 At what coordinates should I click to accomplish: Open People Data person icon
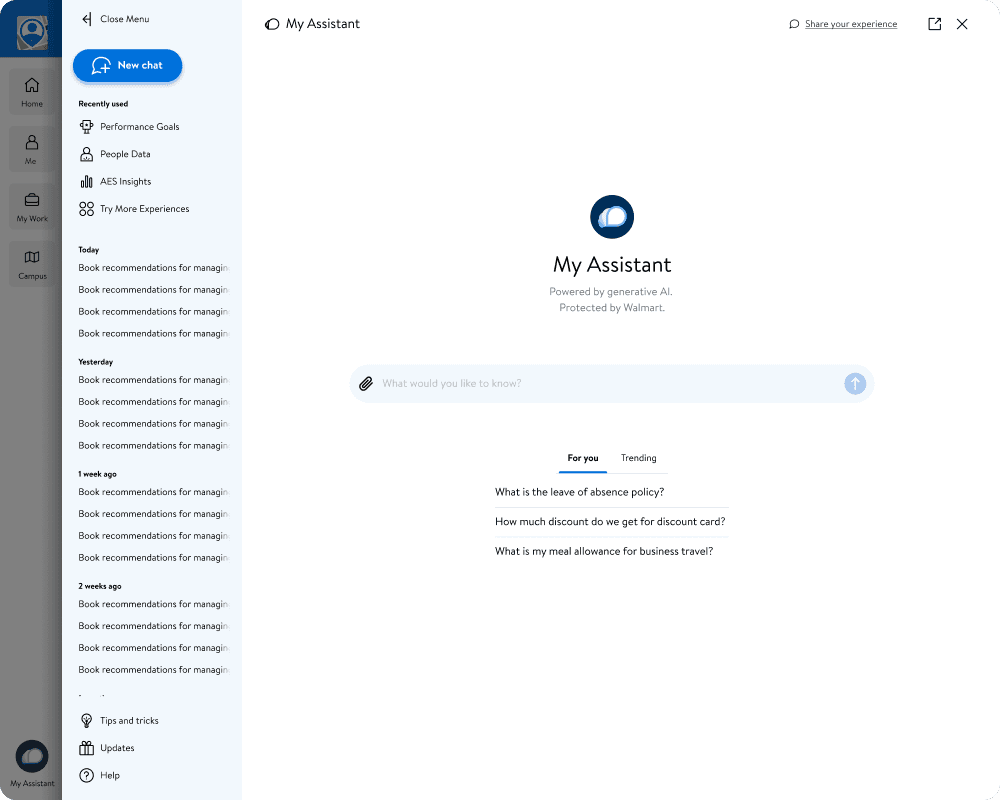[86, 154]
